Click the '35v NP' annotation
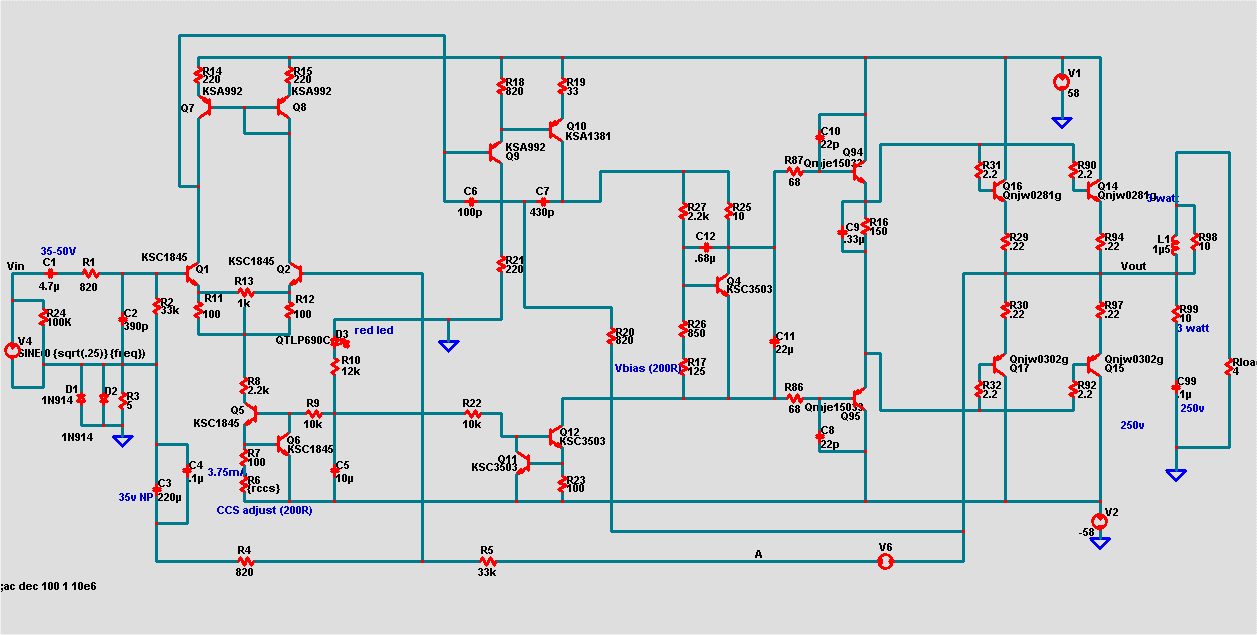Image resolution: width=1257 pixels, height=635 pixels. click(136, 496)
